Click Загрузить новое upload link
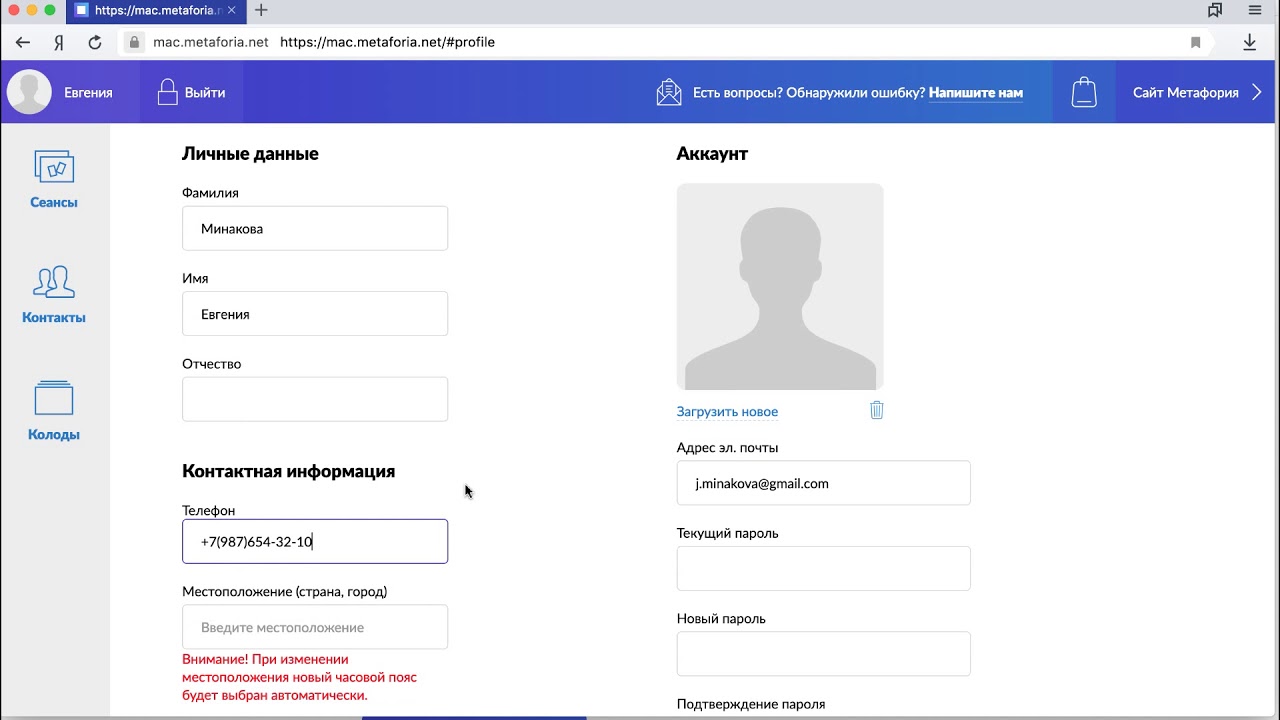 click(727, 411)
